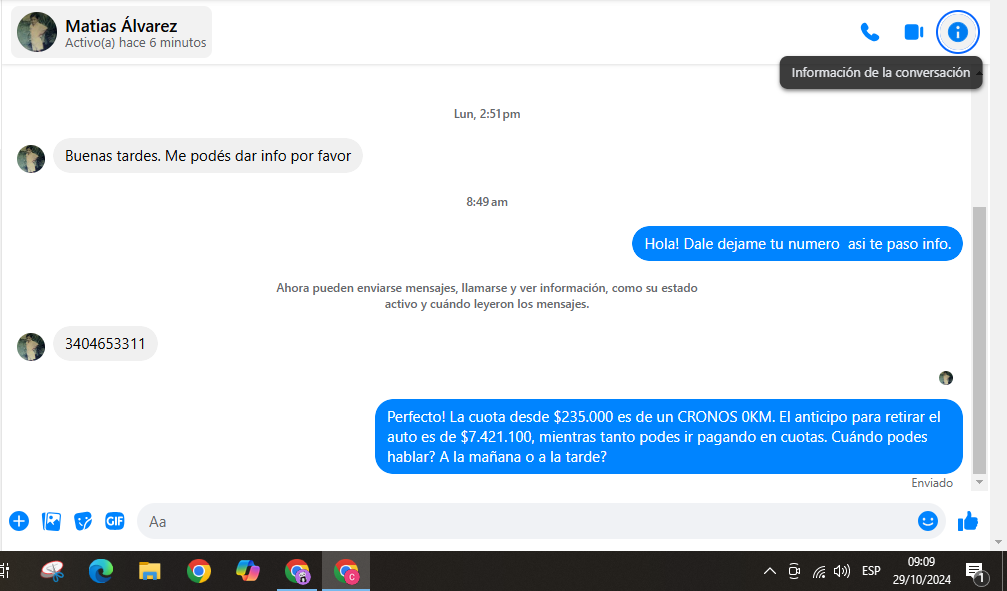Screen dimensions: 1007x591
Task: Open the emoji picker in message field
Action: tap(927, 521)
